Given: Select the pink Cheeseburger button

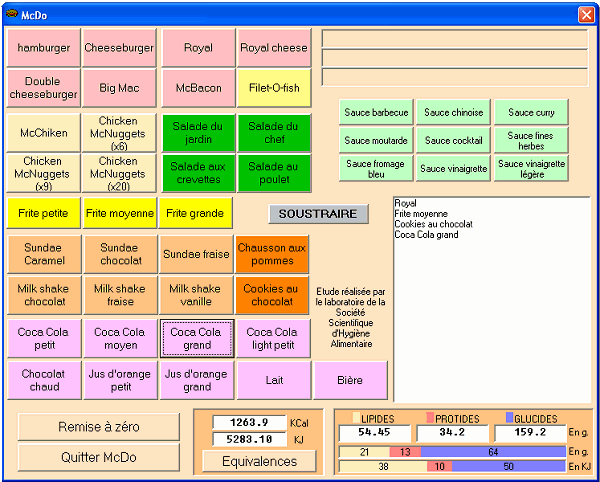Looking at the screenshot, I should 119,48.
